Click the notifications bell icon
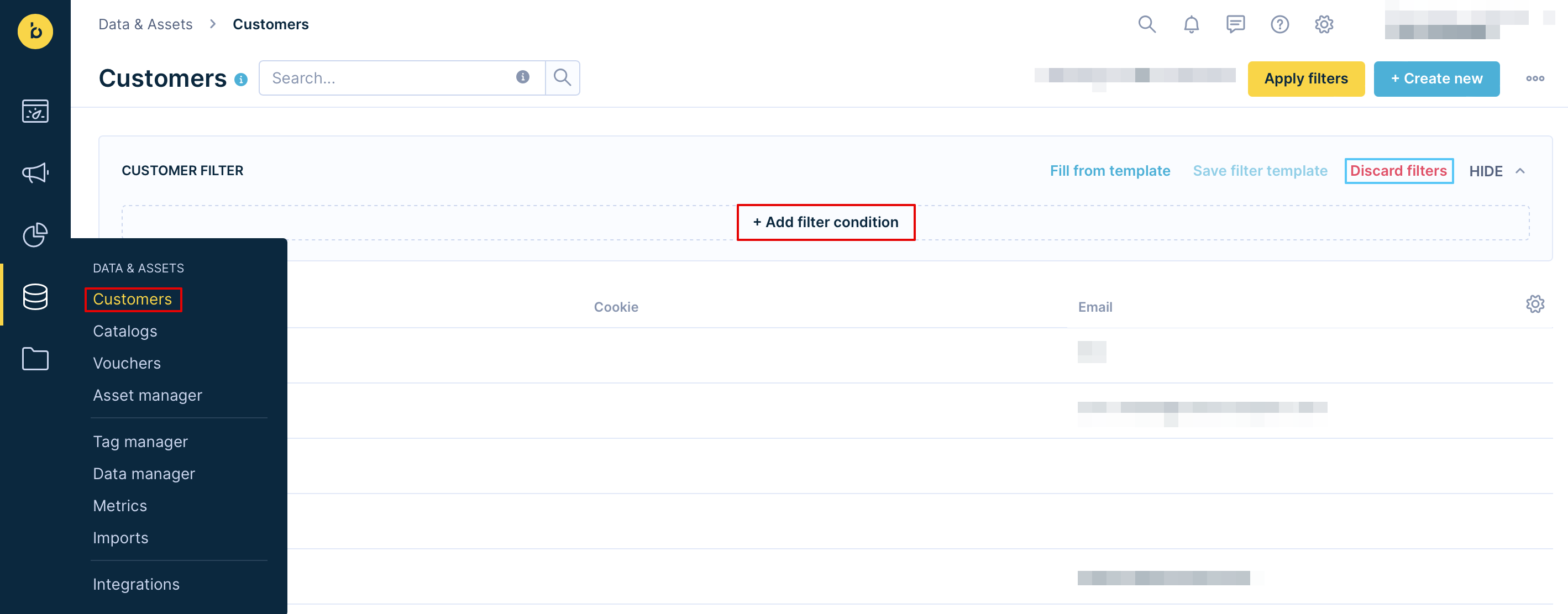Viewport: 1568px width, 614px height. 1191,25
